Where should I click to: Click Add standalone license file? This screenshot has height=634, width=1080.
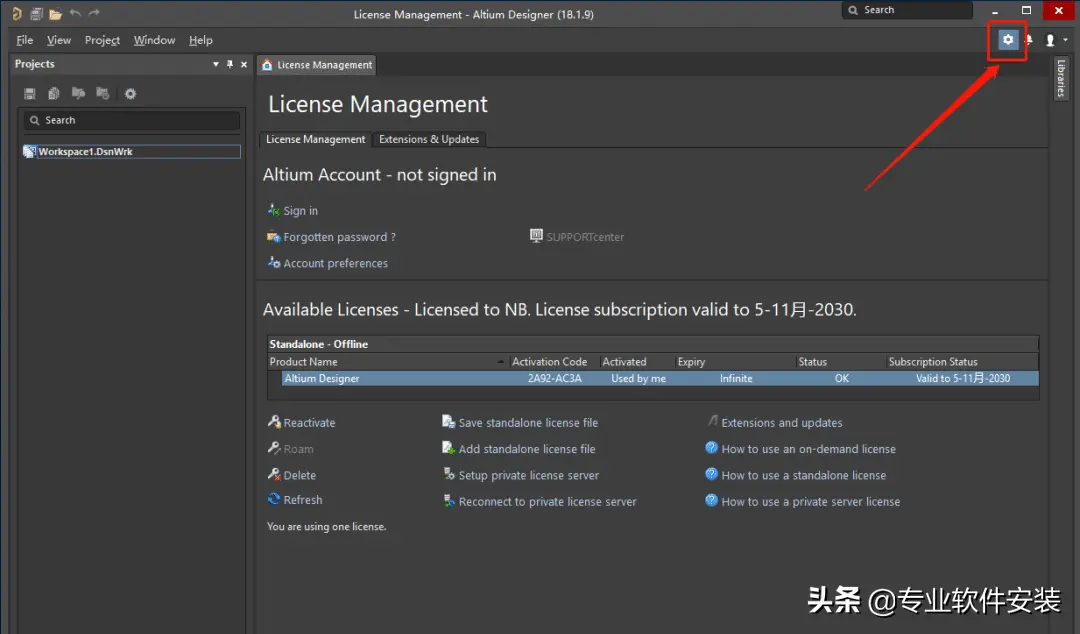pyautogui.click(x=527, y=449)
